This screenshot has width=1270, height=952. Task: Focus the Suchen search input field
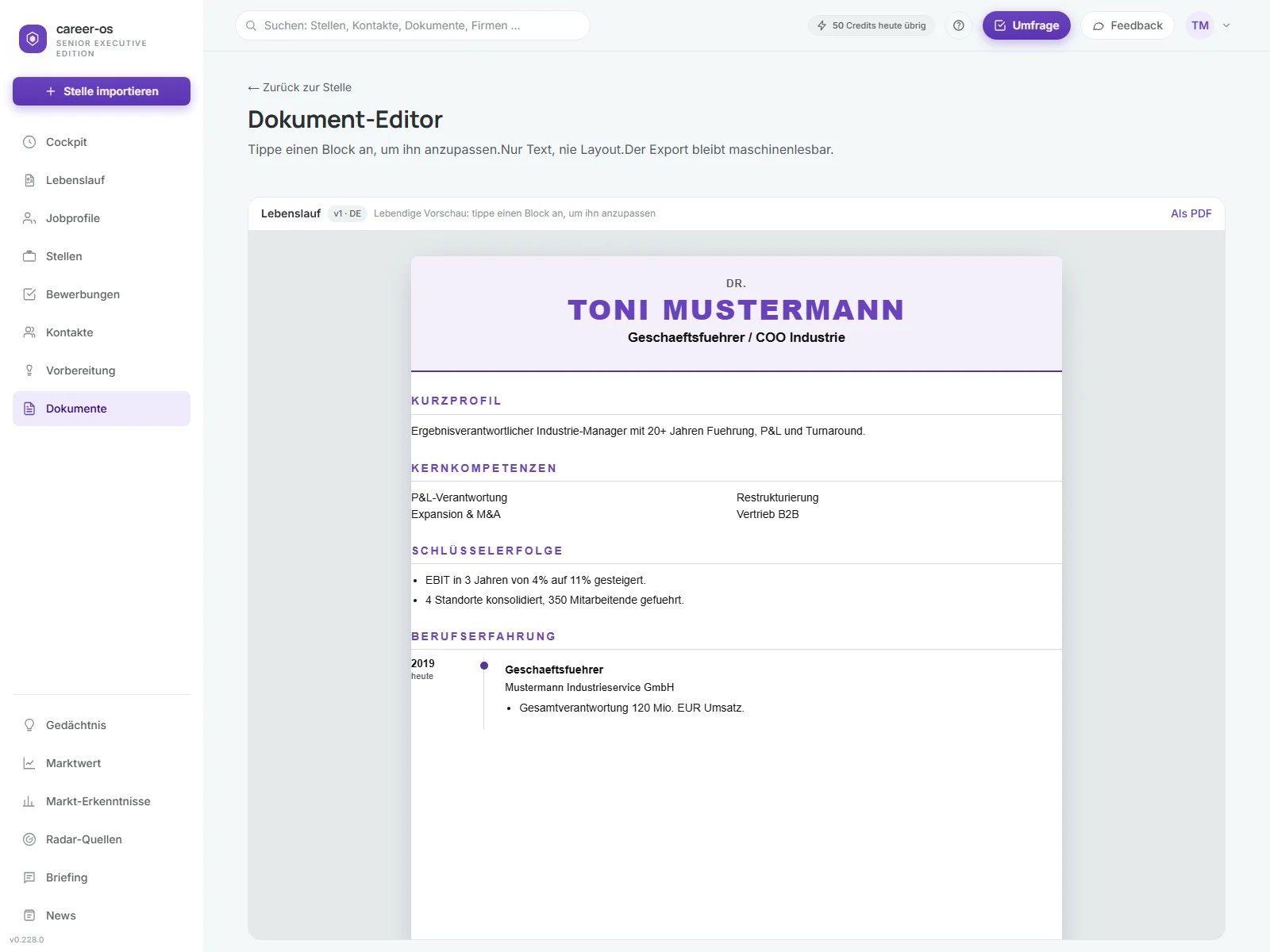(413, 25)
